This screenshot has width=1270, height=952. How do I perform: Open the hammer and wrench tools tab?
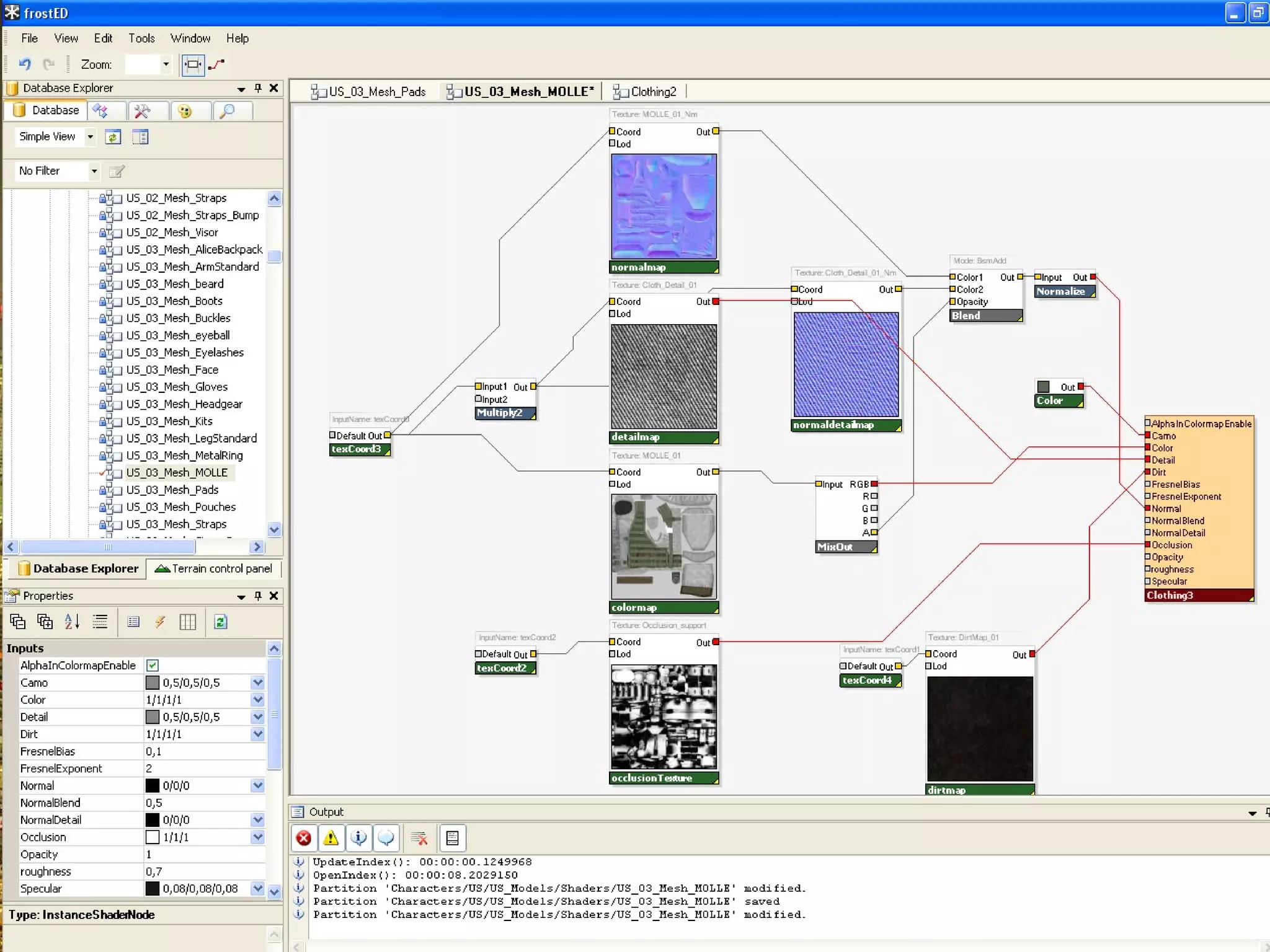point(142,111)
